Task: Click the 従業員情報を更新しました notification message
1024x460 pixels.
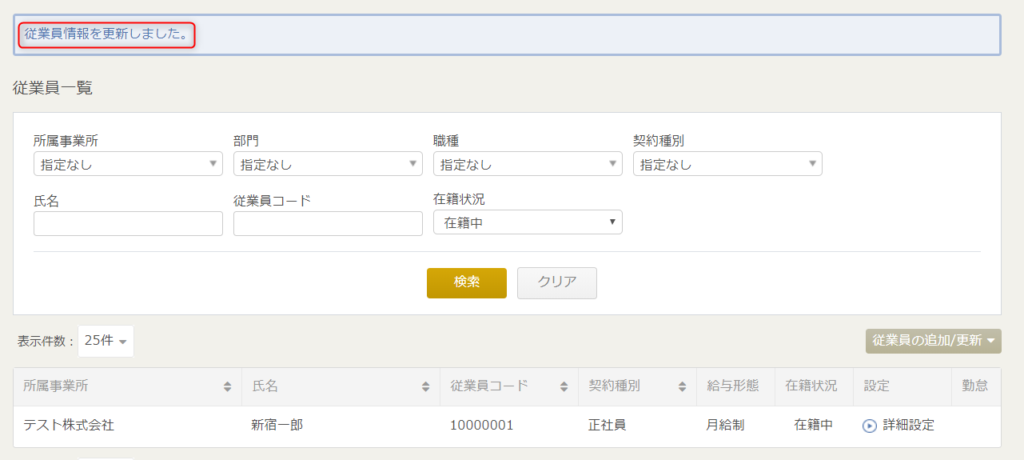Action: (107, 34)
